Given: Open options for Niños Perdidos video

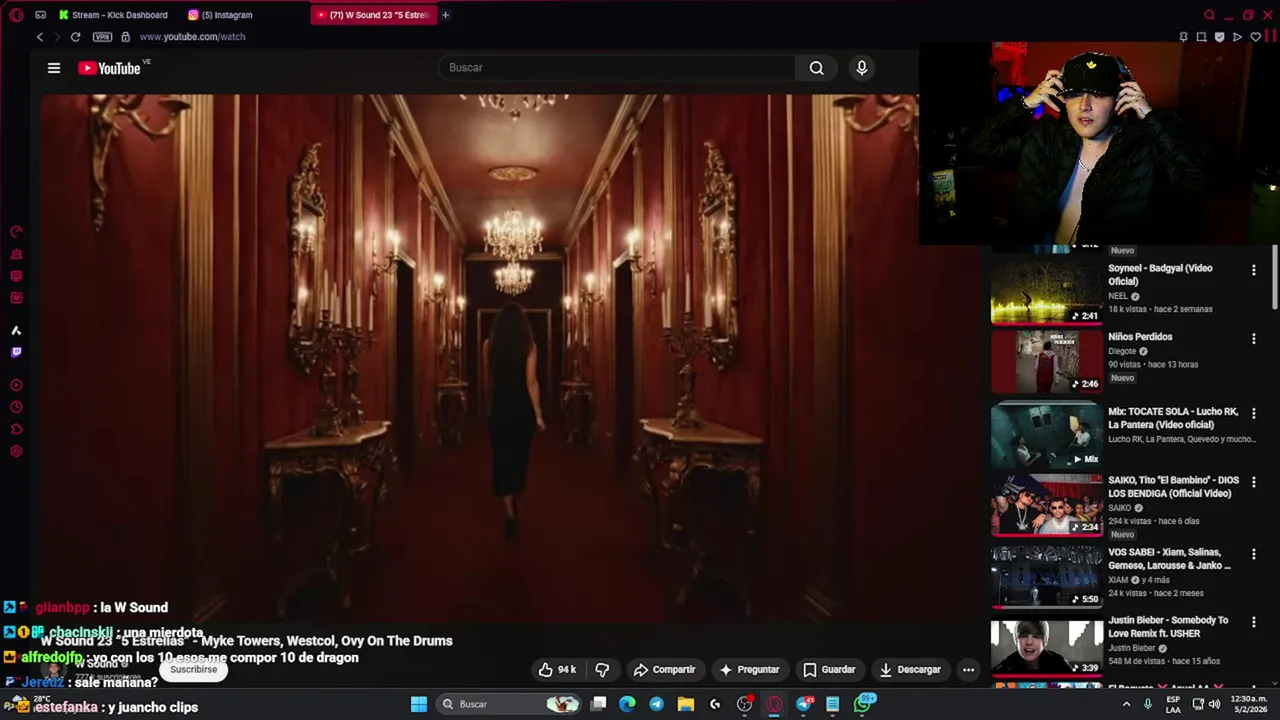Looking at the screenshot, I should click(1253, 339).
